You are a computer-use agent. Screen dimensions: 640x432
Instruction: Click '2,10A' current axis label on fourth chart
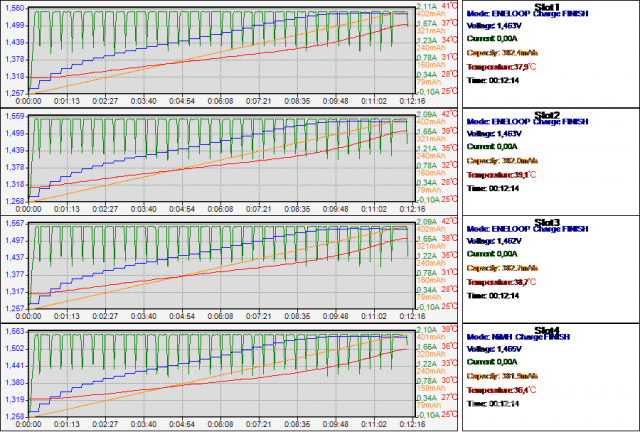(427, 330)
